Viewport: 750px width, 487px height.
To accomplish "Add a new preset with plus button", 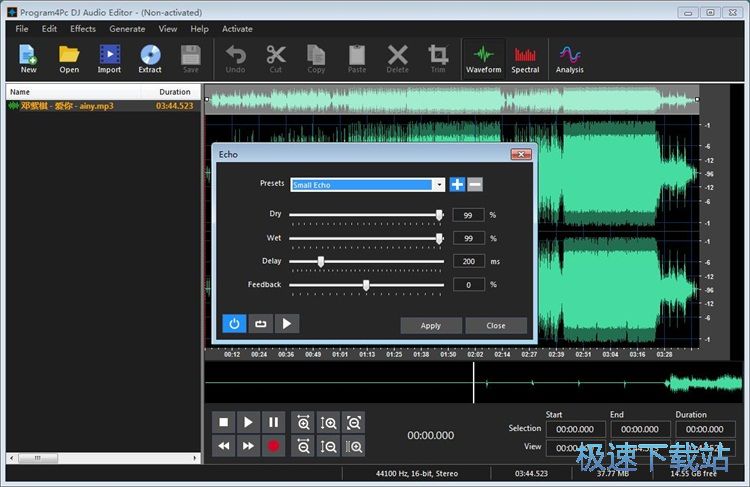I will click(457, 184).
